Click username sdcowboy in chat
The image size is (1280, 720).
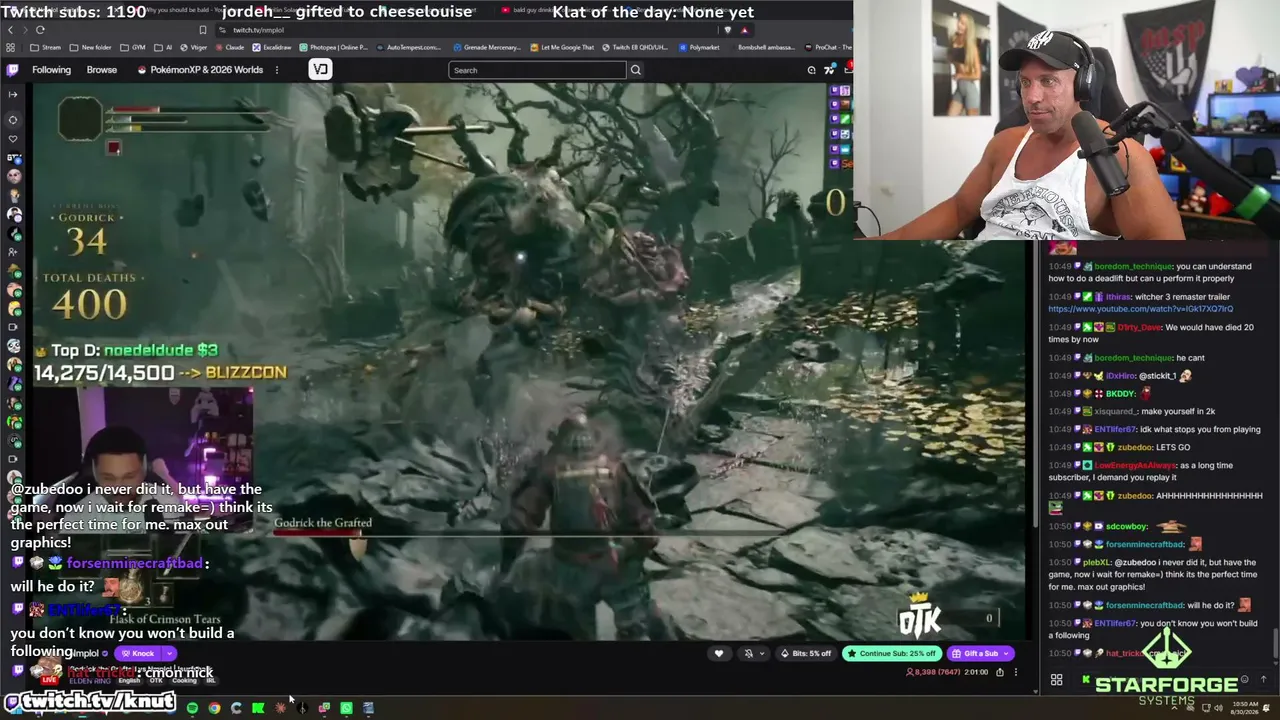click(1126, 526)
